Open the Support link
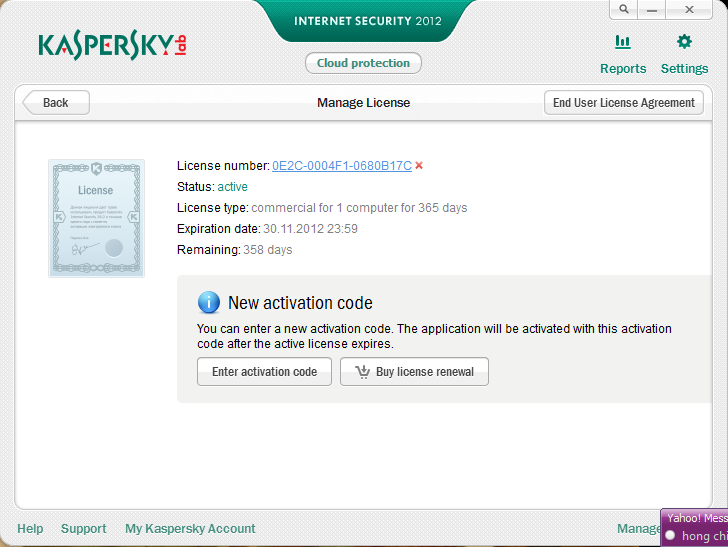Viewport: 728px width, 547px height. coord(84,528)
